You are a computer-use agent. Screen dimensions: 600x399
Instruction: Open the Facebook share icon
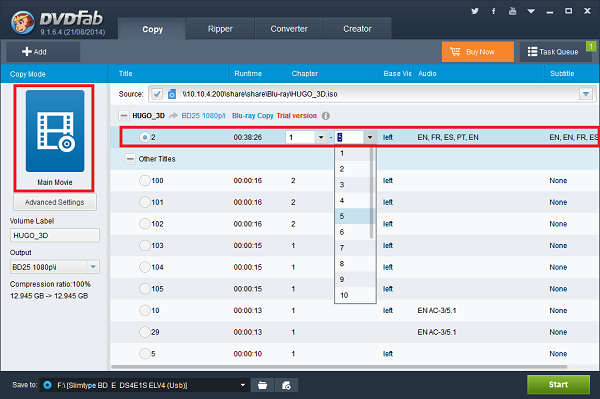(494, 11)
